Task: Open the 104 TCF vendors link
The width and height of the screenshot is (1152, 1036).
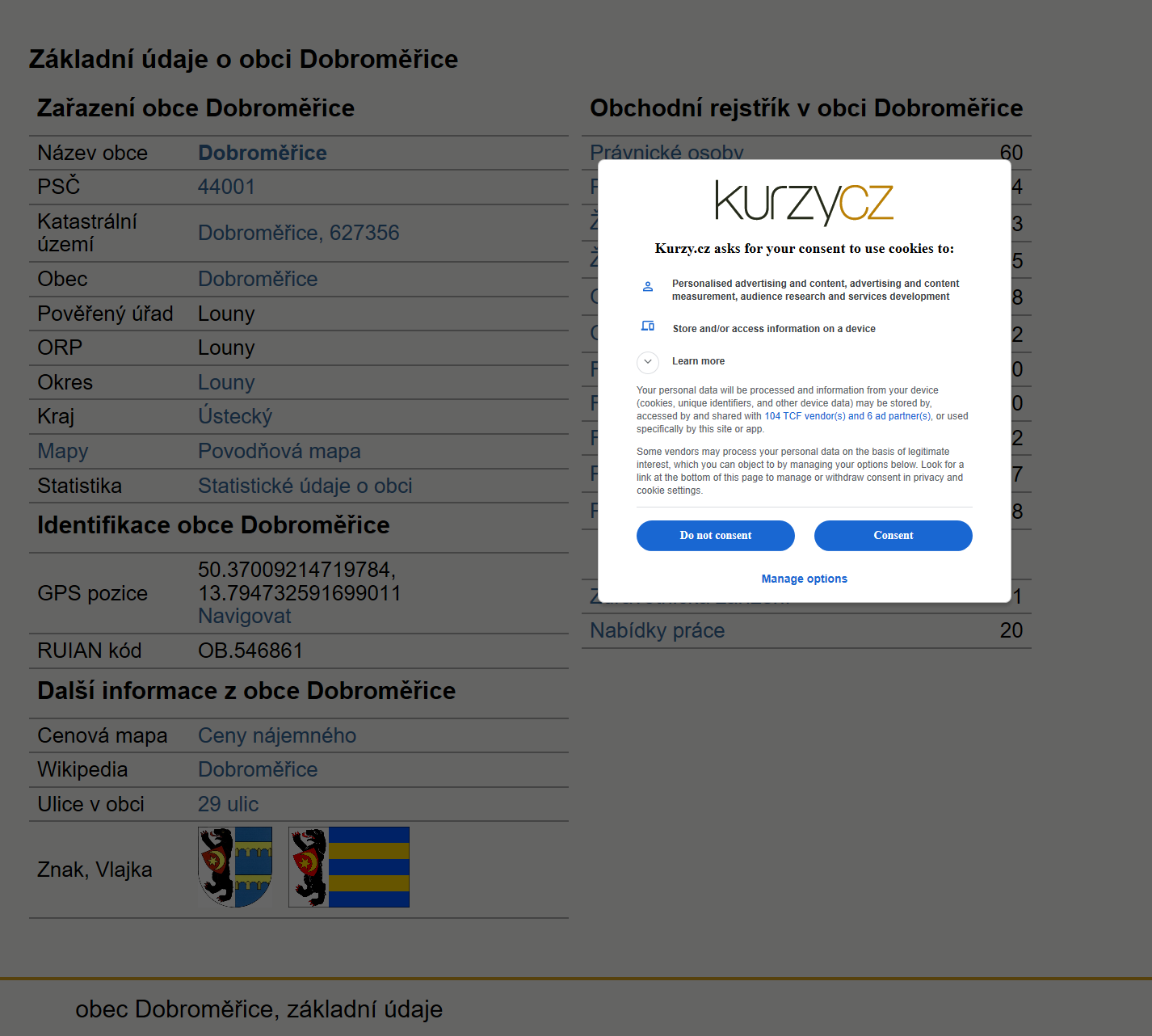Action: point(847,416)
